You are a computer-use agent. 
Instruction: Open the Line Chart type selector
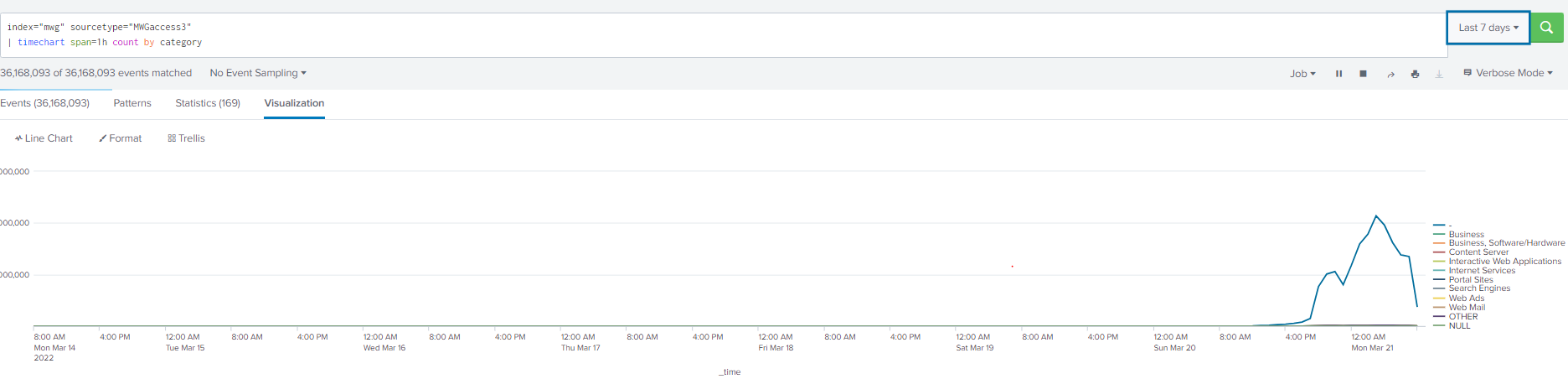point(44,138)
